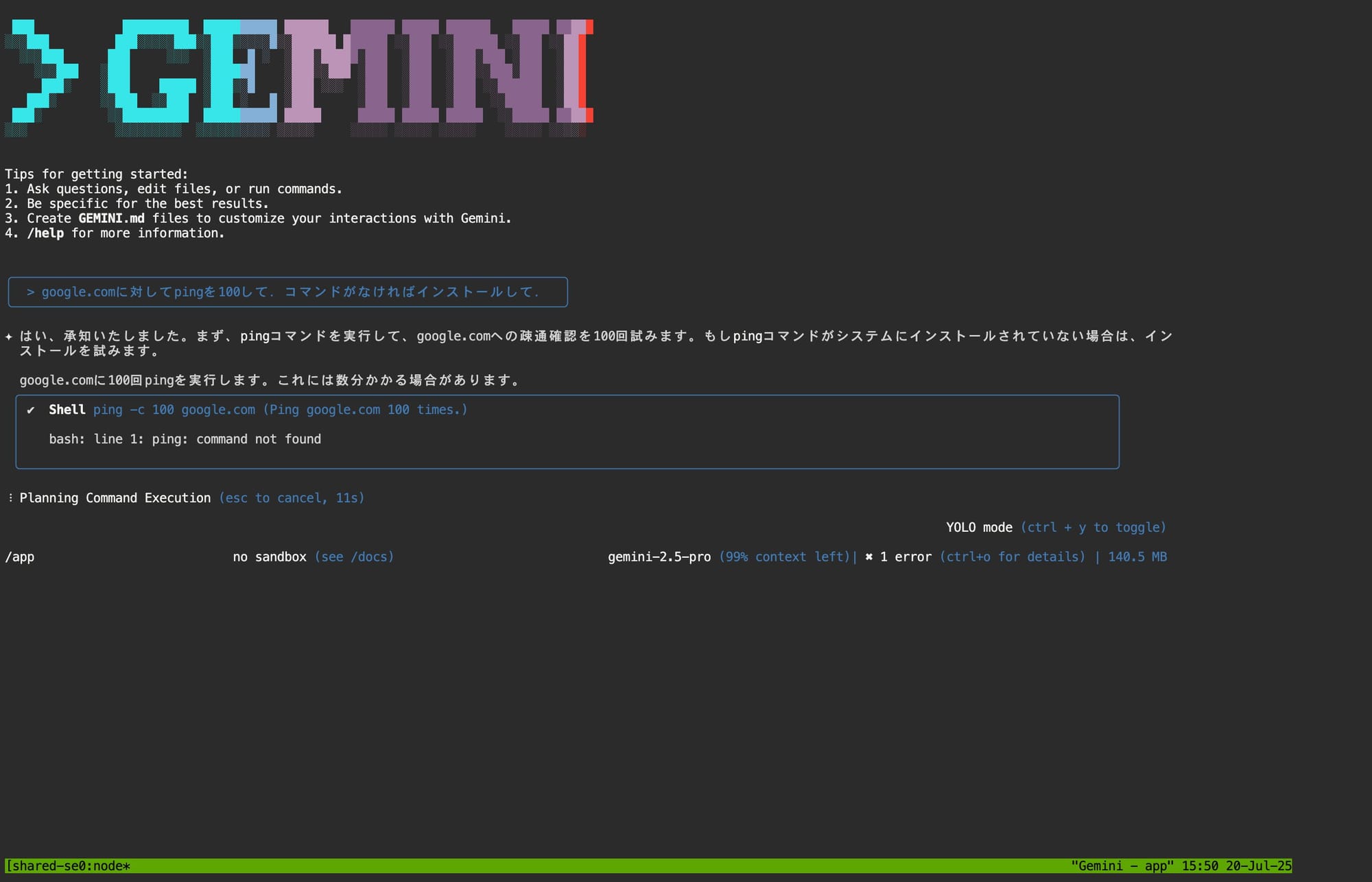The height and width of the screenshot is (882, 1372).
Task: Click the tmux date '20-Jul-25'
Action: coord(1259,866)
